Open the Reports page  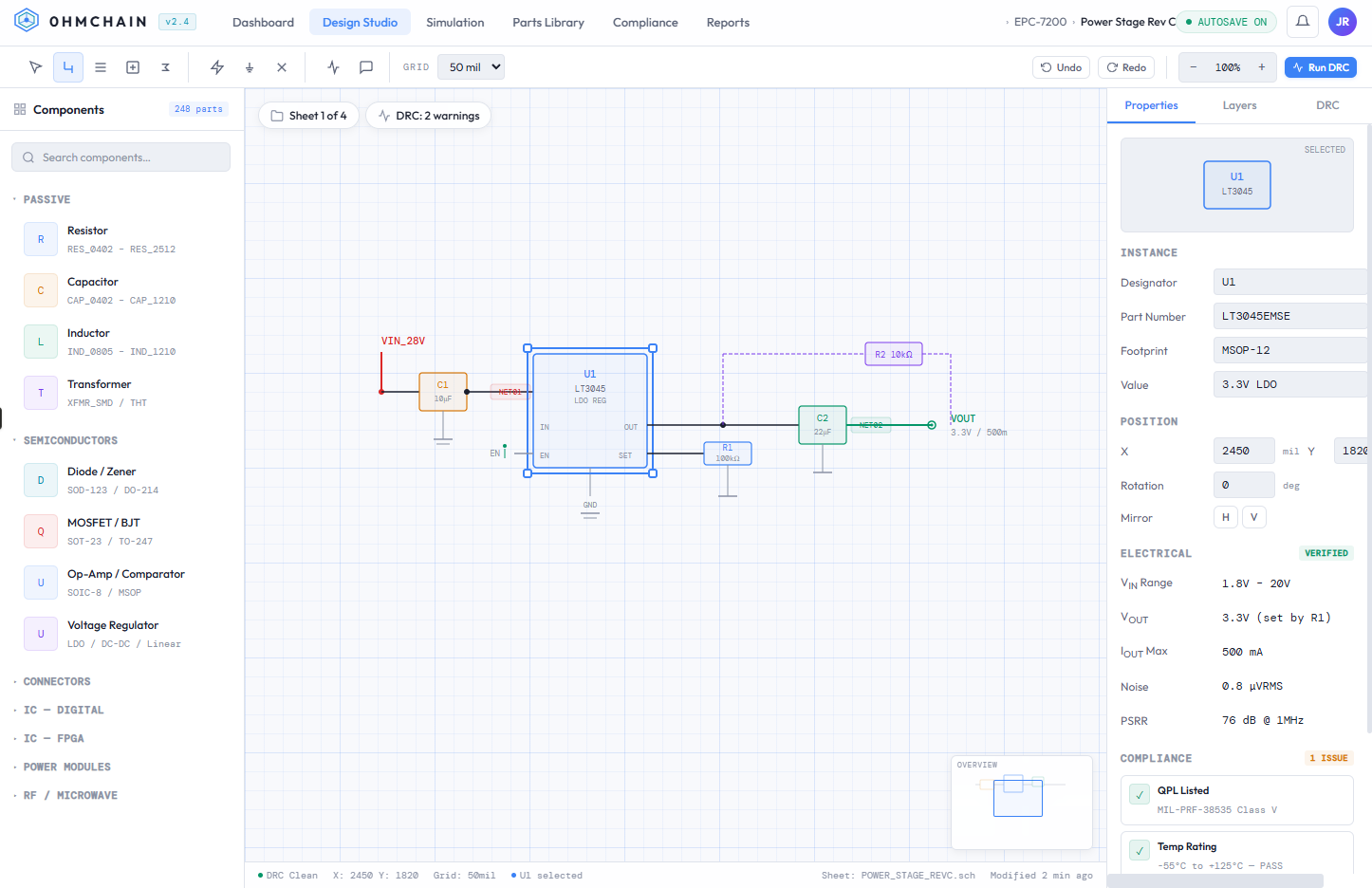point(728,22)
